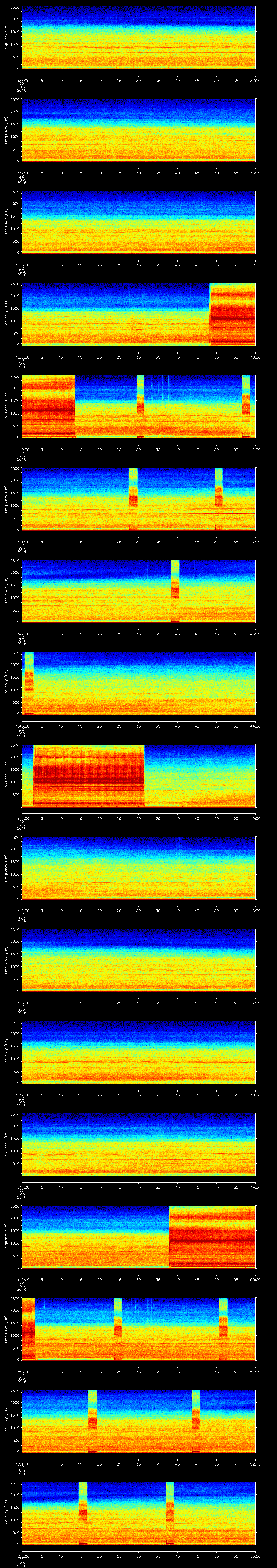Click the 1:46:00 time label
The image size is (277, 1568).
pos(22,1003)
